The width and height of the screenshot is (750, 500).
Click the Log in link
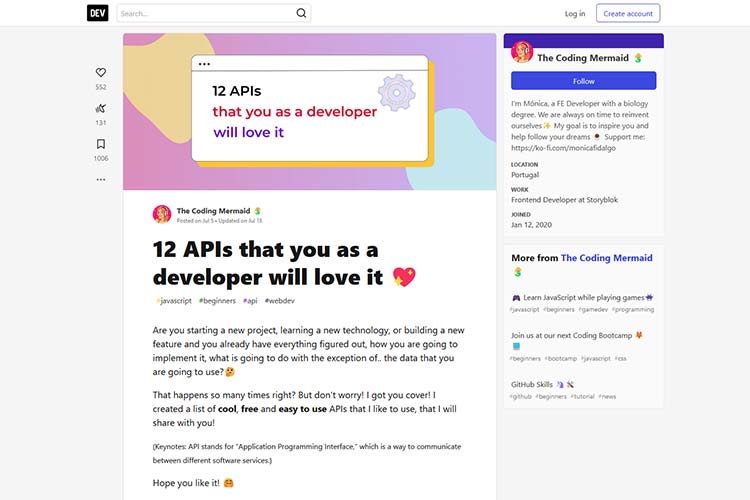(575, 13)
